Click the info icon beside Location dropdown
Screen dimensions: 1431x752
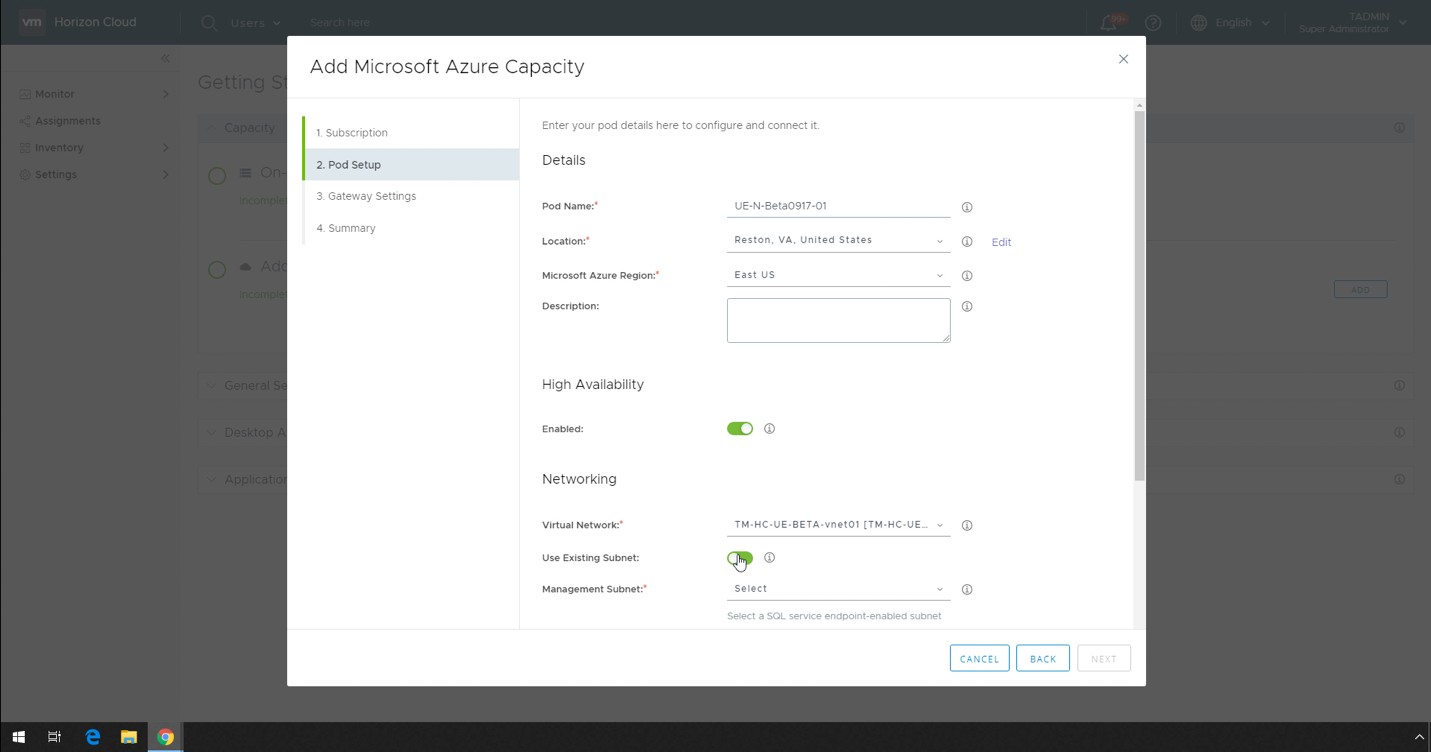tap(967, 242)
